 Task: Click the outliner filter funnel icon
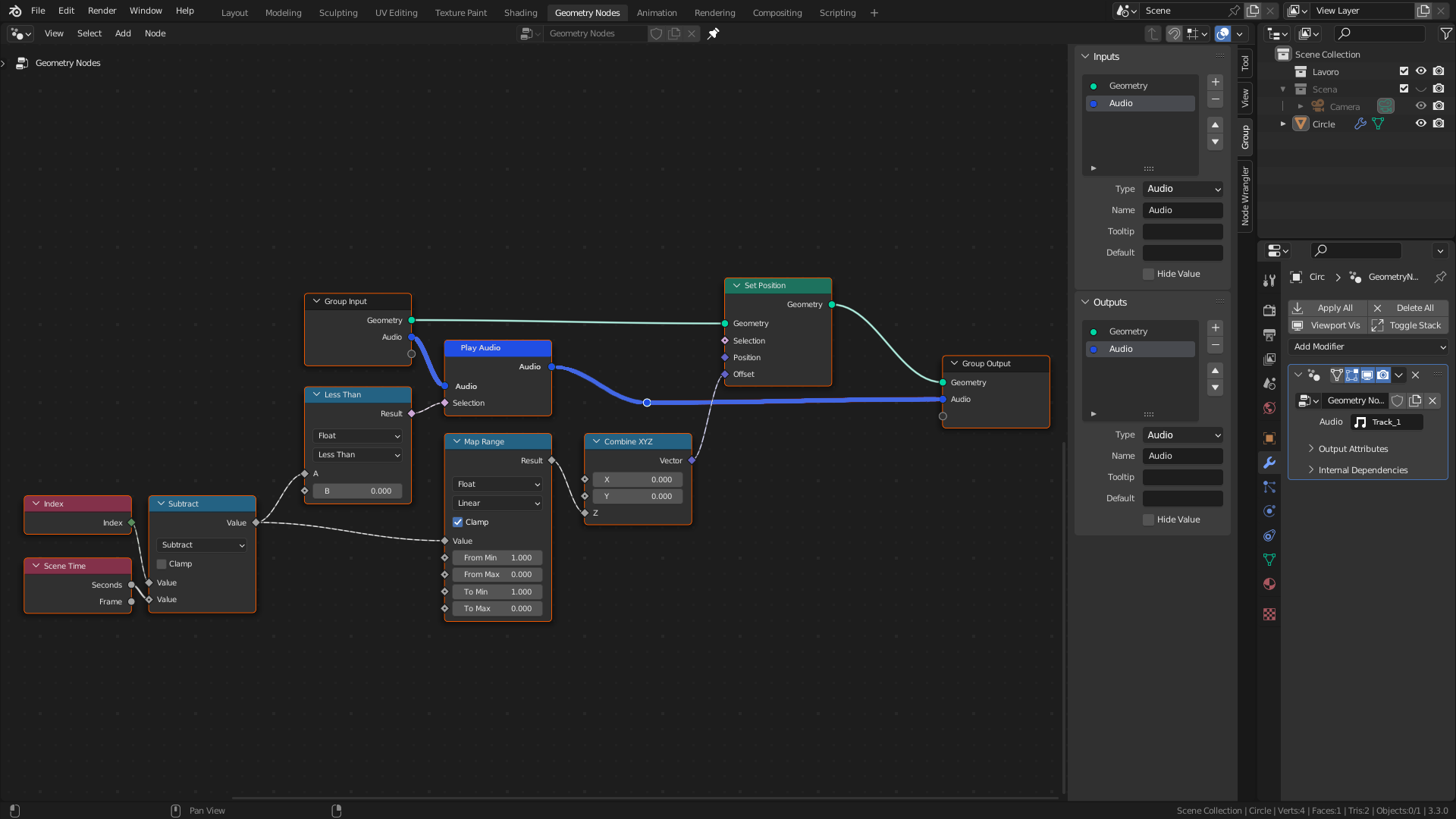[1446, 33]
